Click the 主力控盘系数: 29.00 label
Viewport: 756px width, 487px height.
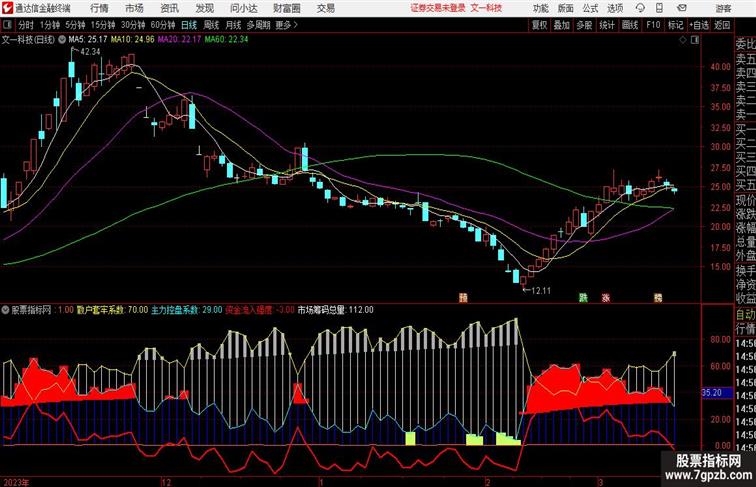point(187,310)
